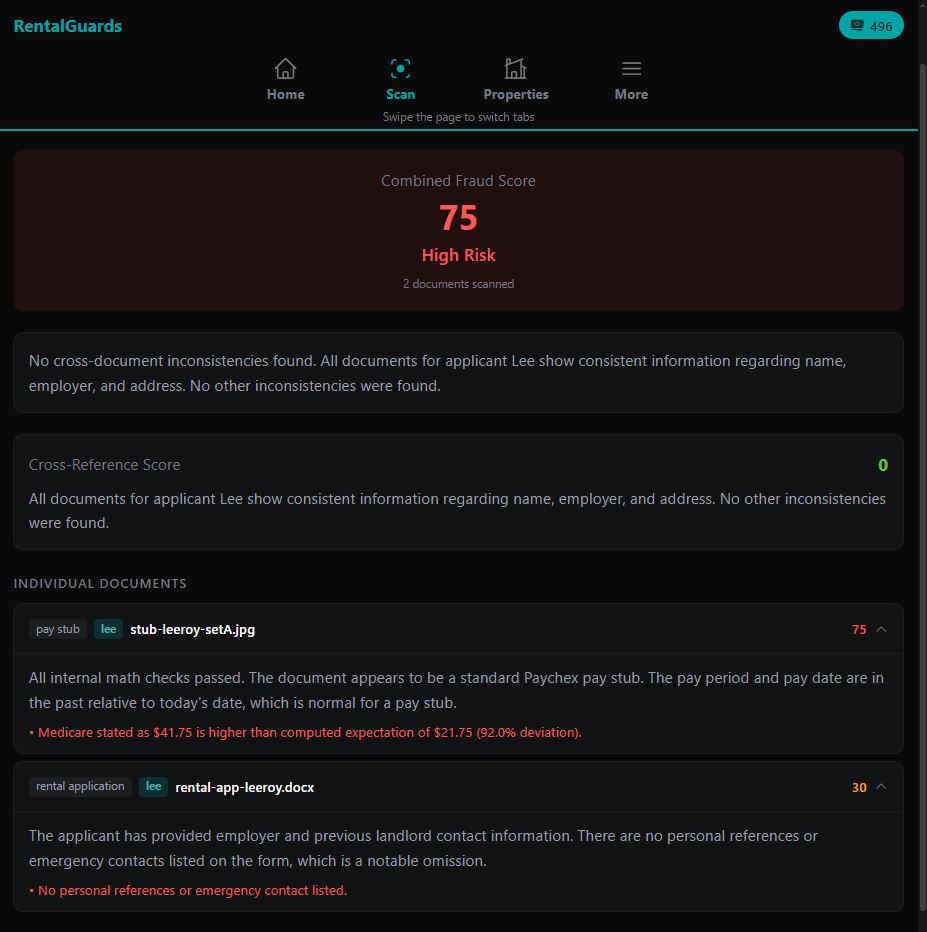The image size is (927, 932).
Task: Click the active Scan tab icon
Action: tap(400, 68)
